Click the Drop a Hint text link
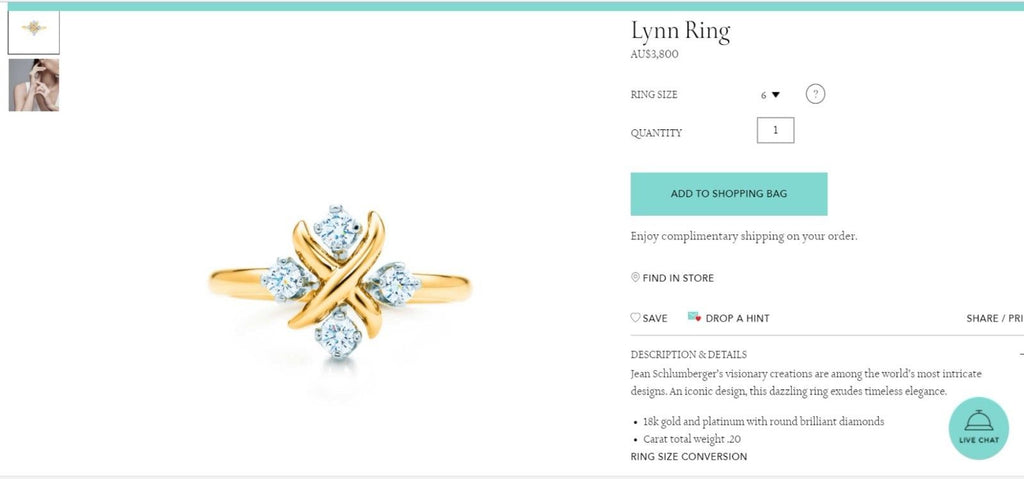Screen dimensions: 1024x479 (x=737, y=318)
